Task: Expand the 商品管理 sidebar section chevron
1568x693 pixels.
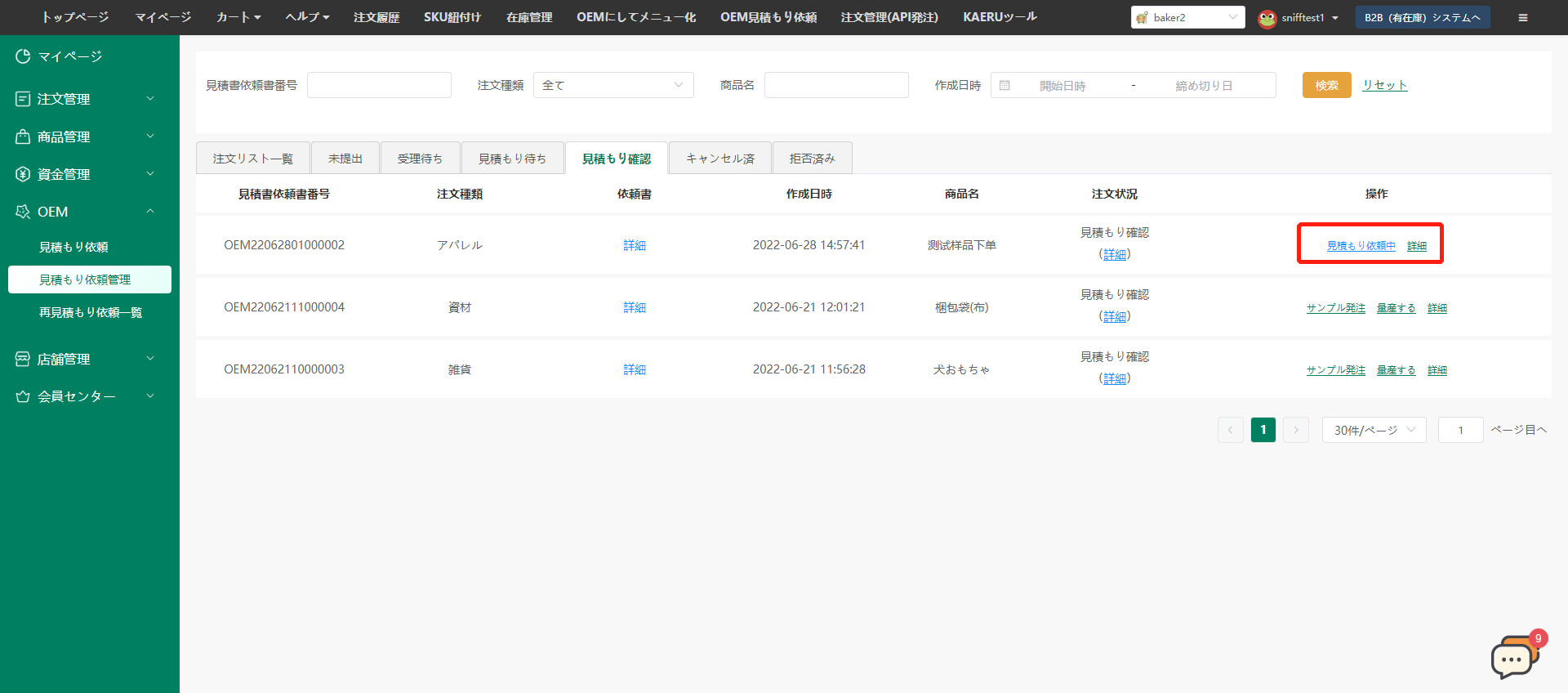Action: (150, 136)
